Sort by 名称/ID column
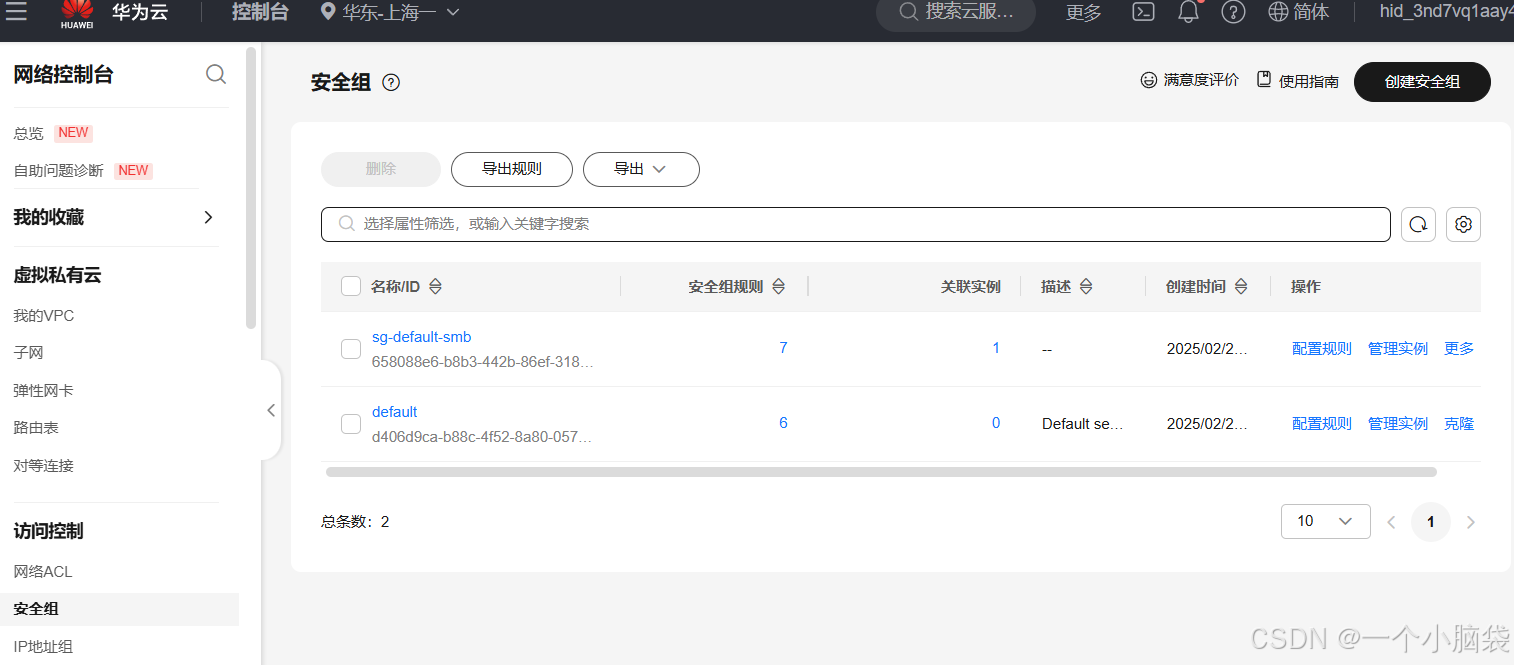Viewport: 1514px width, 665px height. point(435,287)
